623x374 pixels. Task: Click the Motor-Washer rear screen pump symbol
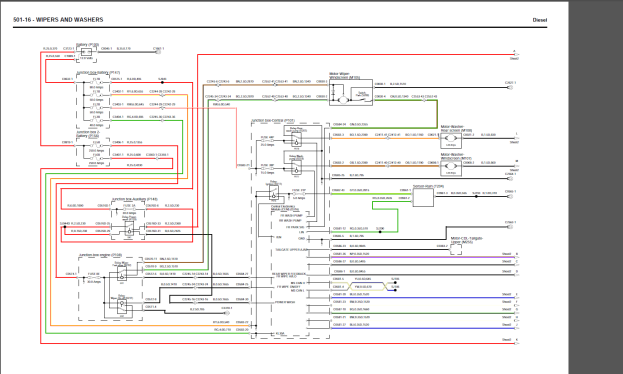point(451,139)
